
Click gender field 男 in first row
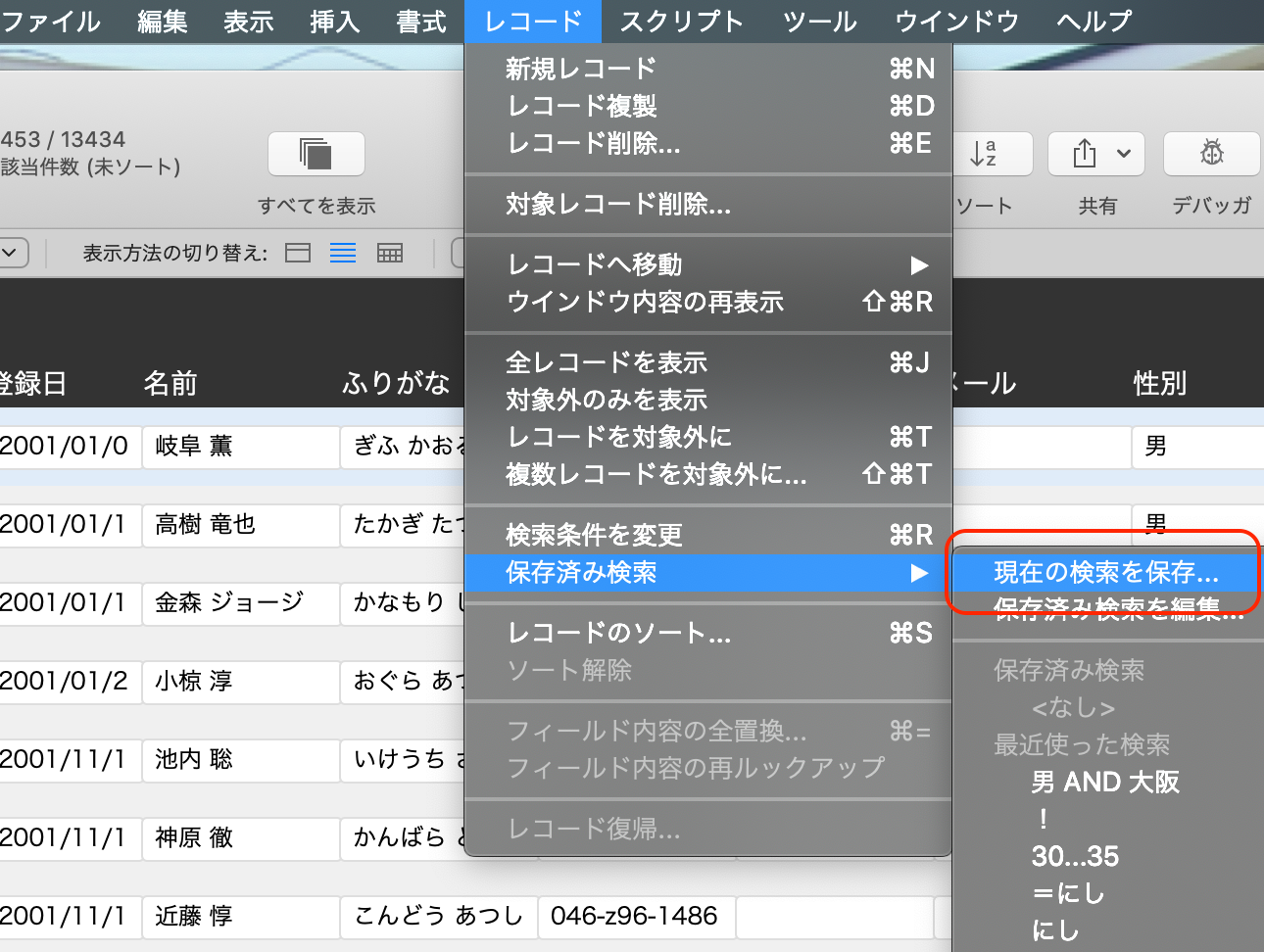coord(1197,447)
